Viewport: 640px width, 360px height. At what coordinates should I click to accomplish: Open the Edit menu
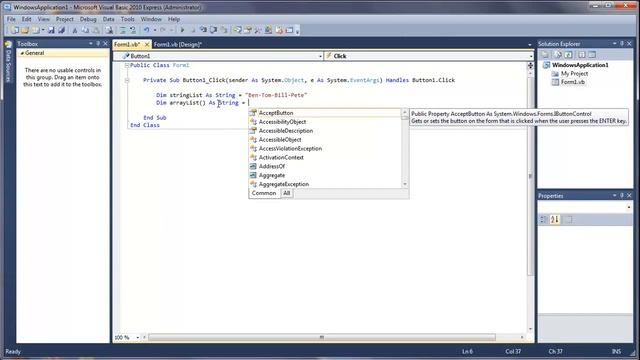coord(27,19)
